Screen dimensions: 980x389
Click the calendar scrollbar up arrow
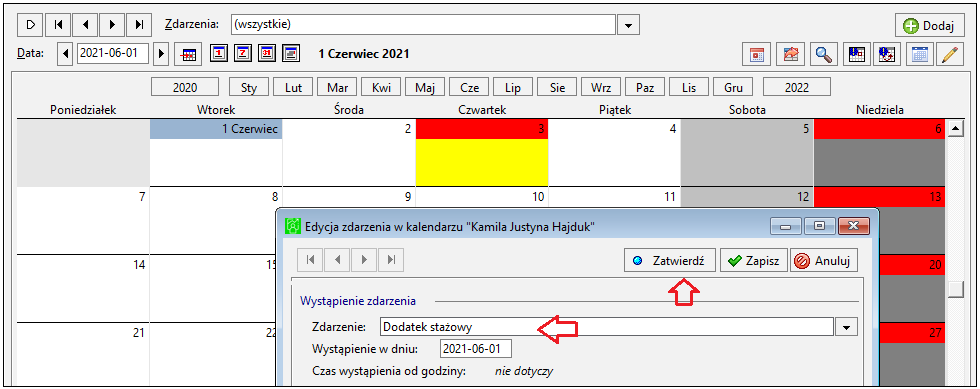[956, 129]
